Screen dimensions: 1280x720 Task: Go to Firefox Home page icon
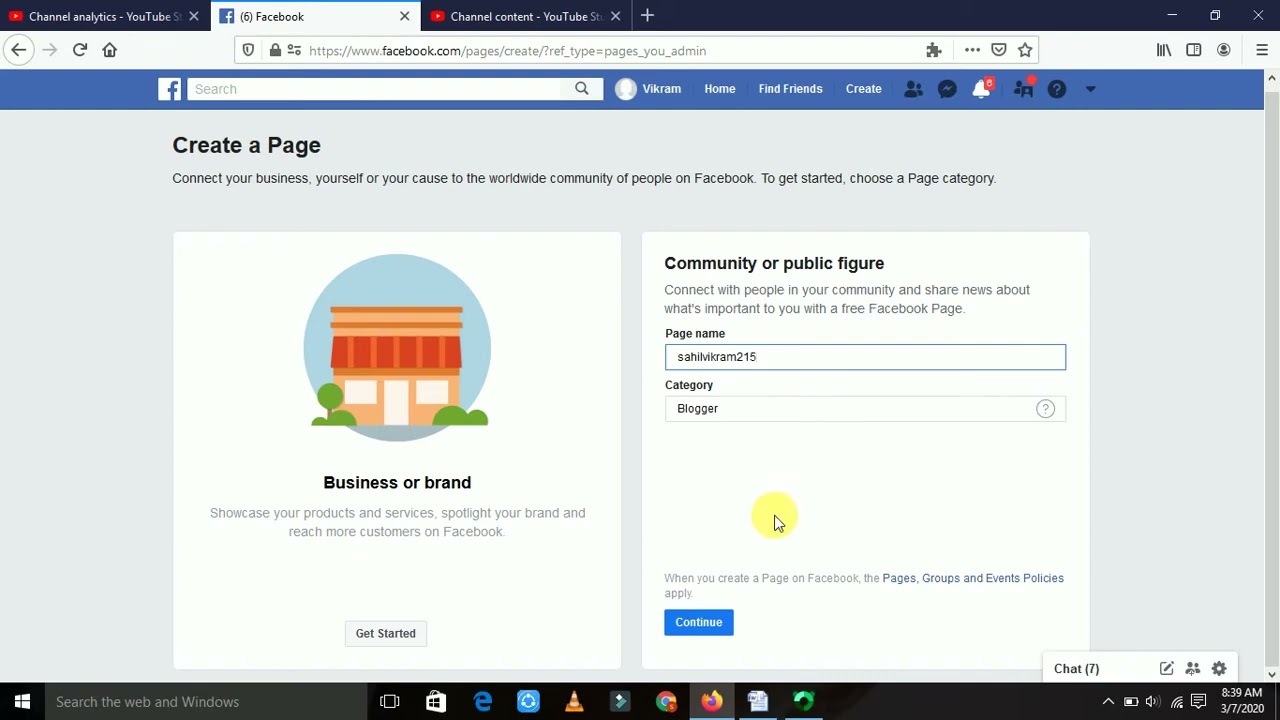click(x=110, y=50)
